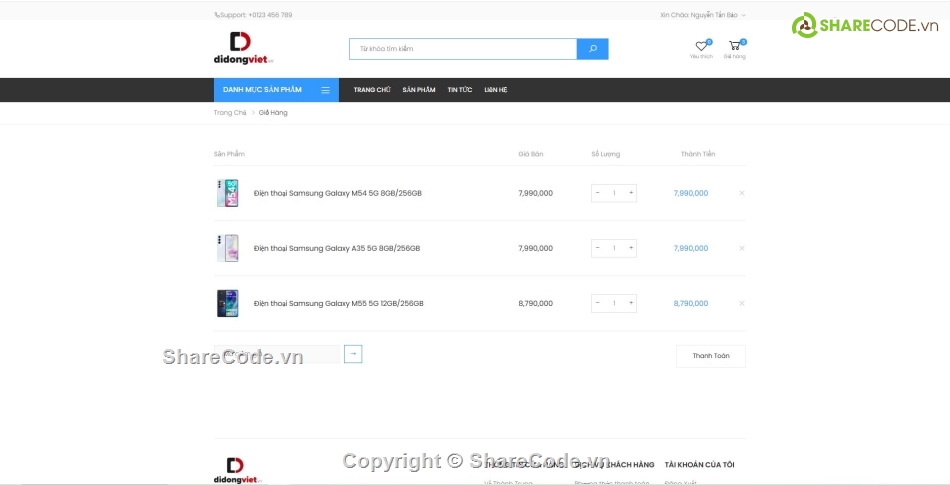
Task: Open the Liên Hệ menu item
Action: tap(496, 90)
